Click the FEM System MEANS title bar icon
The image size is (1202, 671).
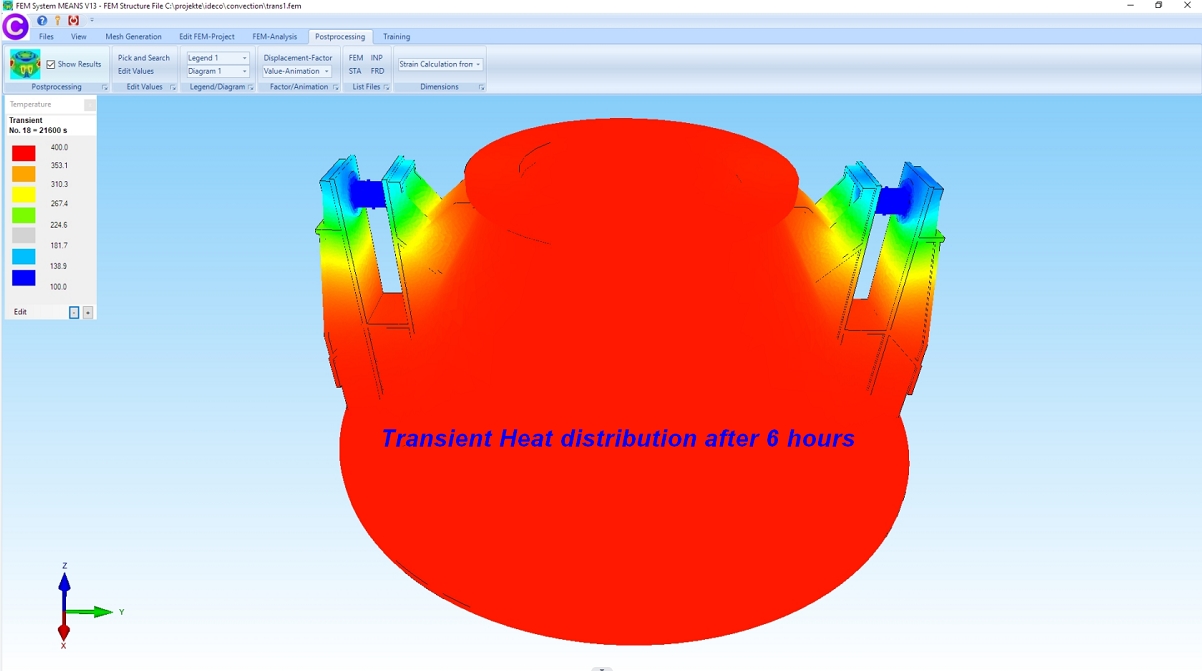[x=7, y=6]
